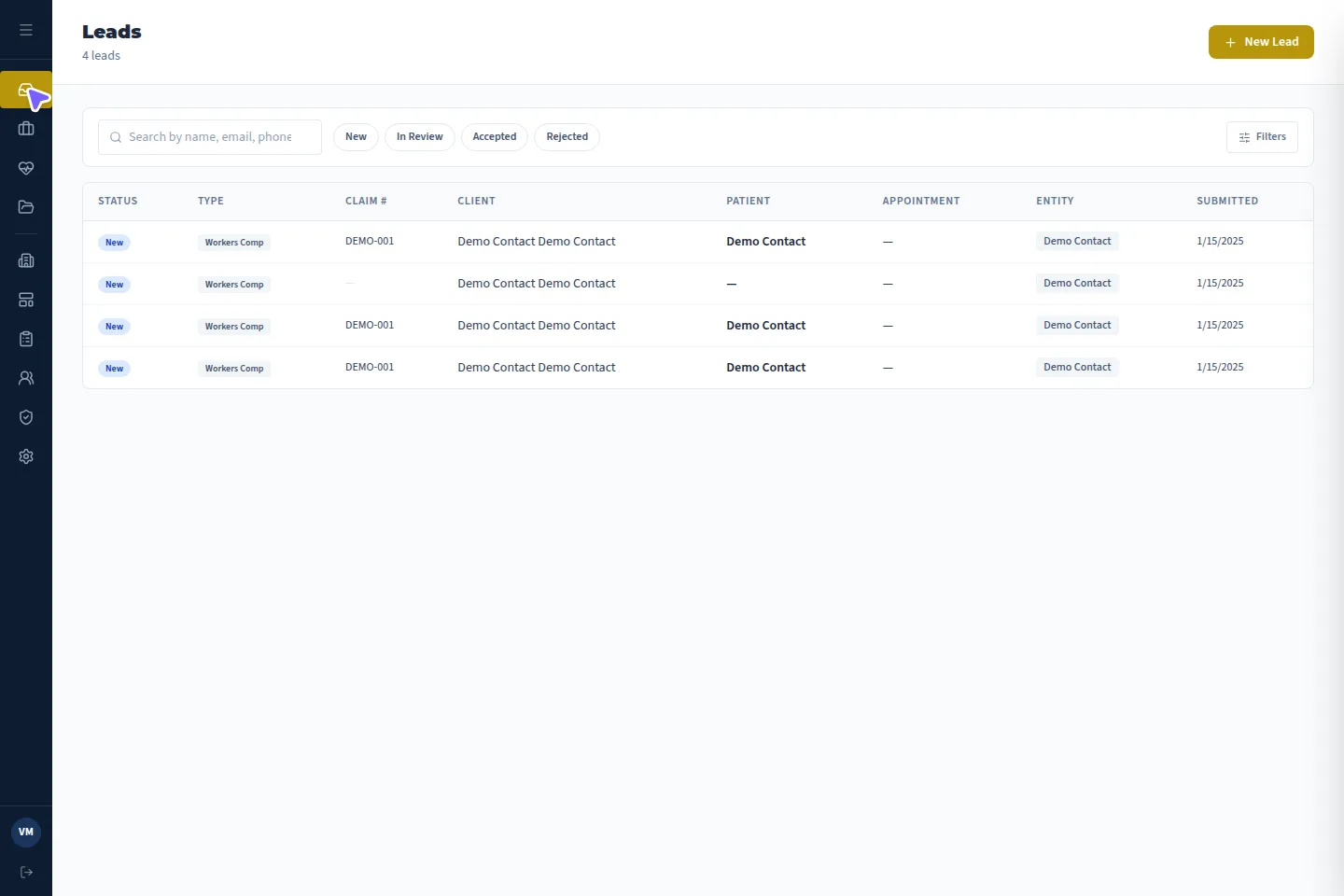Click the logout icon at sidebar bottom
This screenshot has height=896, width=1344.
[26, 873]
